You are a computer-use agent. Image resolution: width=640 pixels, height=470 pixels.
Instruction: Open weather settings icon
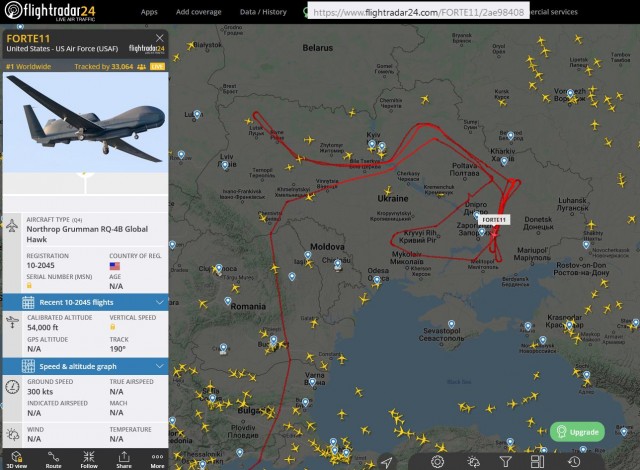coord(473,461)
